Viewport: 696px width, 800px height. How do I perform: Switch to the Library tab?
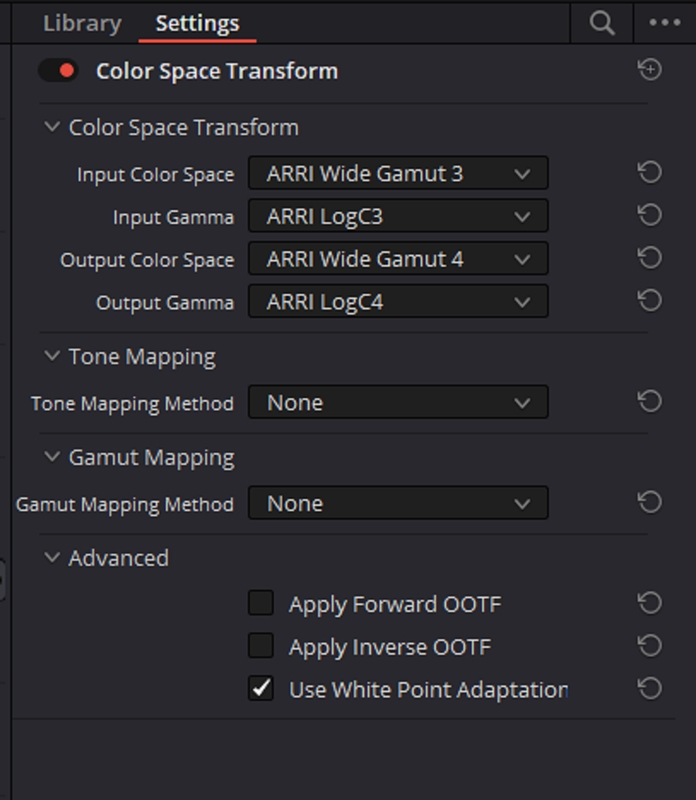[82, 23]
